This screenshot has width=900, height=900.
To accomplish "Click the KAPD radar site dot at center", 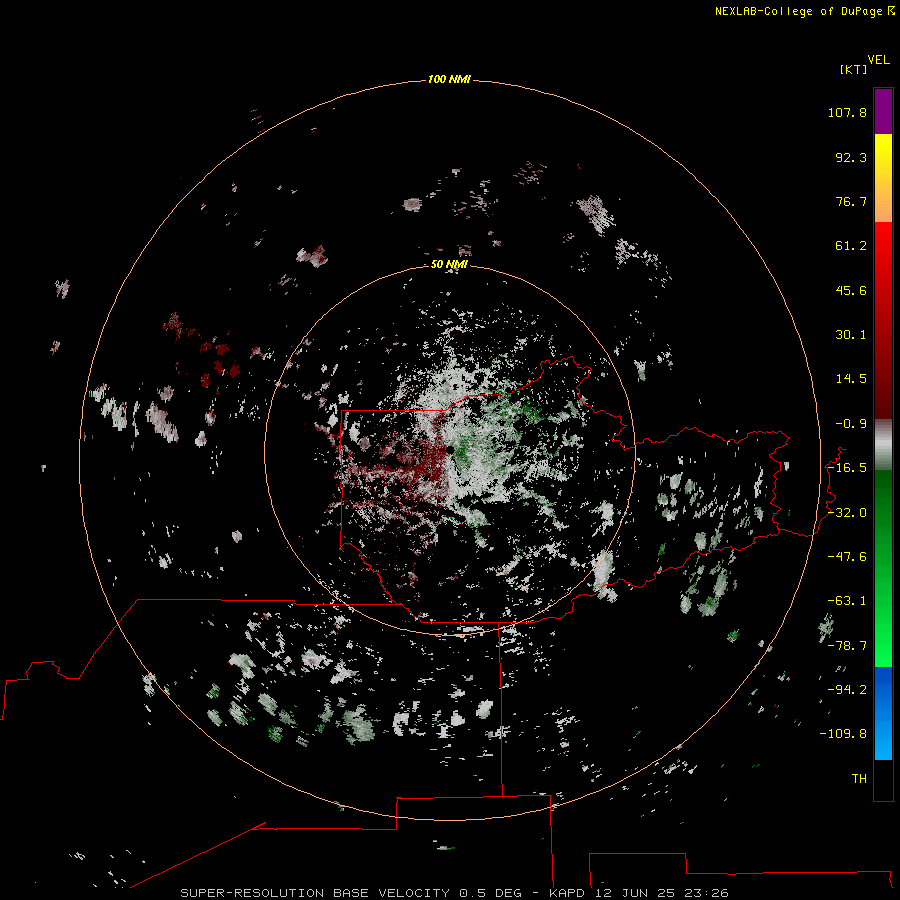I will 451,450.
